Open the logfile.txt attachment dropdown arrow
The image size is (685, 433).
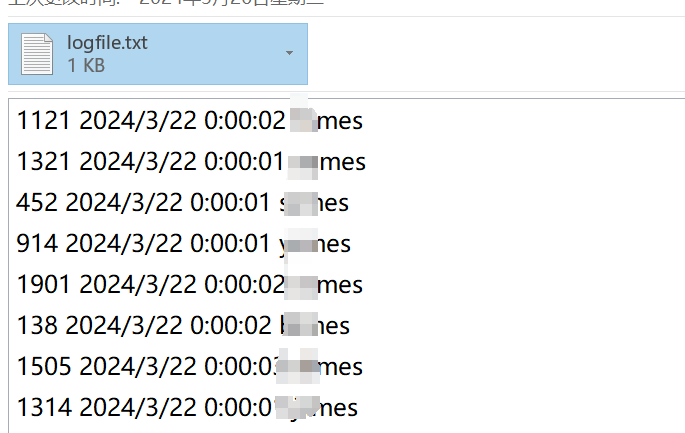pyautogui.click(x=289, y=53)
